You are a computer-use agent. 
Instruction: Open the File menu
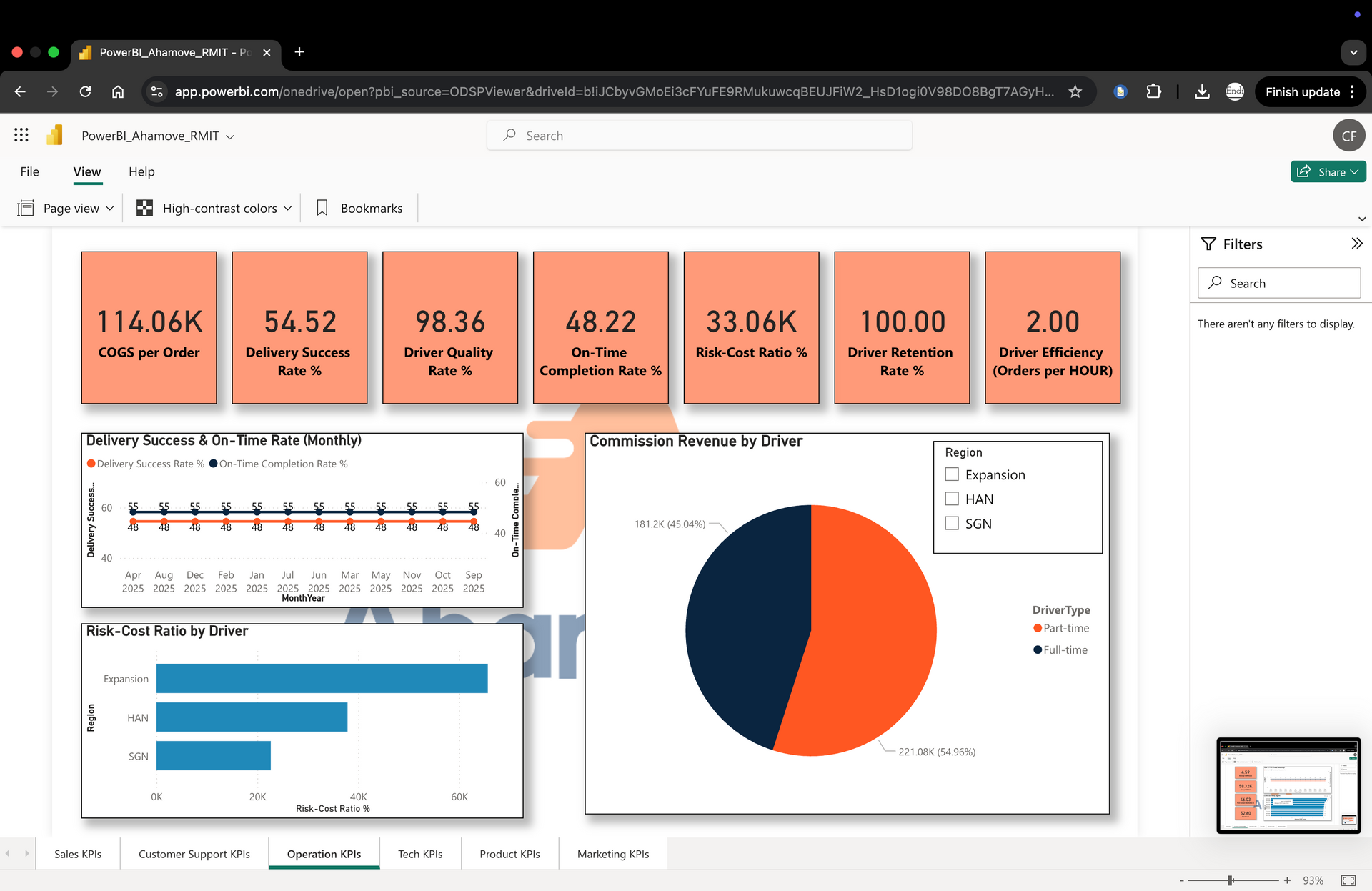[29, 171]
